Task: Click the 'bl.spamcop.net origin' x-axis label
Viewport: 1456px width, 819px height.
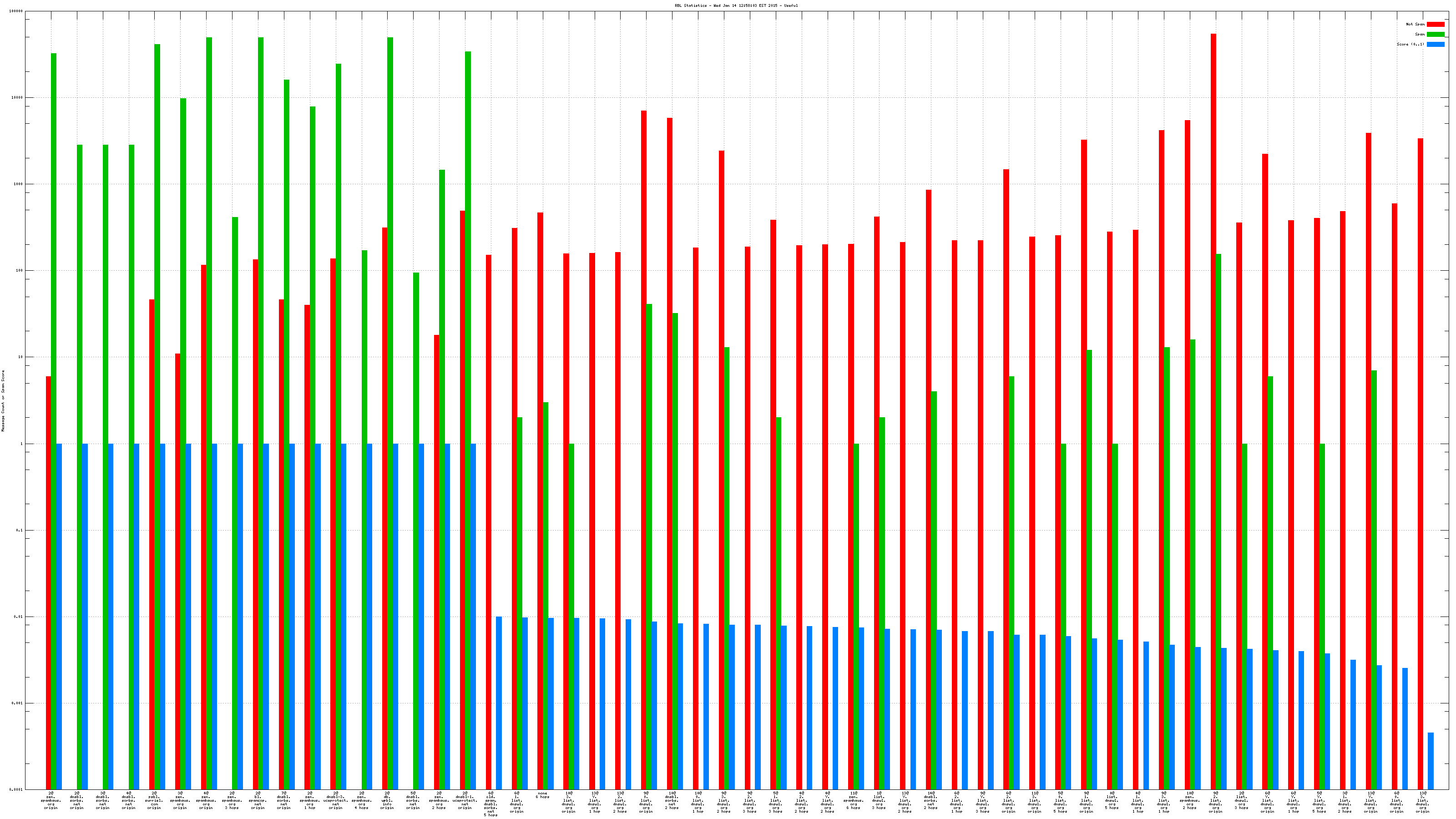Action: coord(258,800)
